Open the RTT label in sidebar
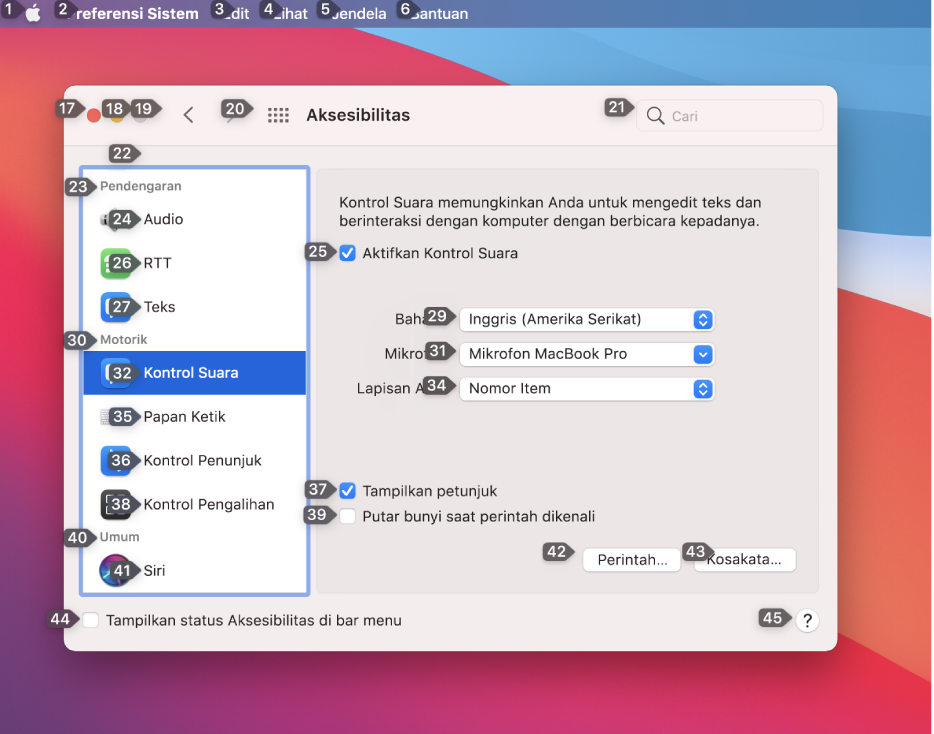Screen dimensions: 934x734 pyautogui.click(x=157, y=263)
